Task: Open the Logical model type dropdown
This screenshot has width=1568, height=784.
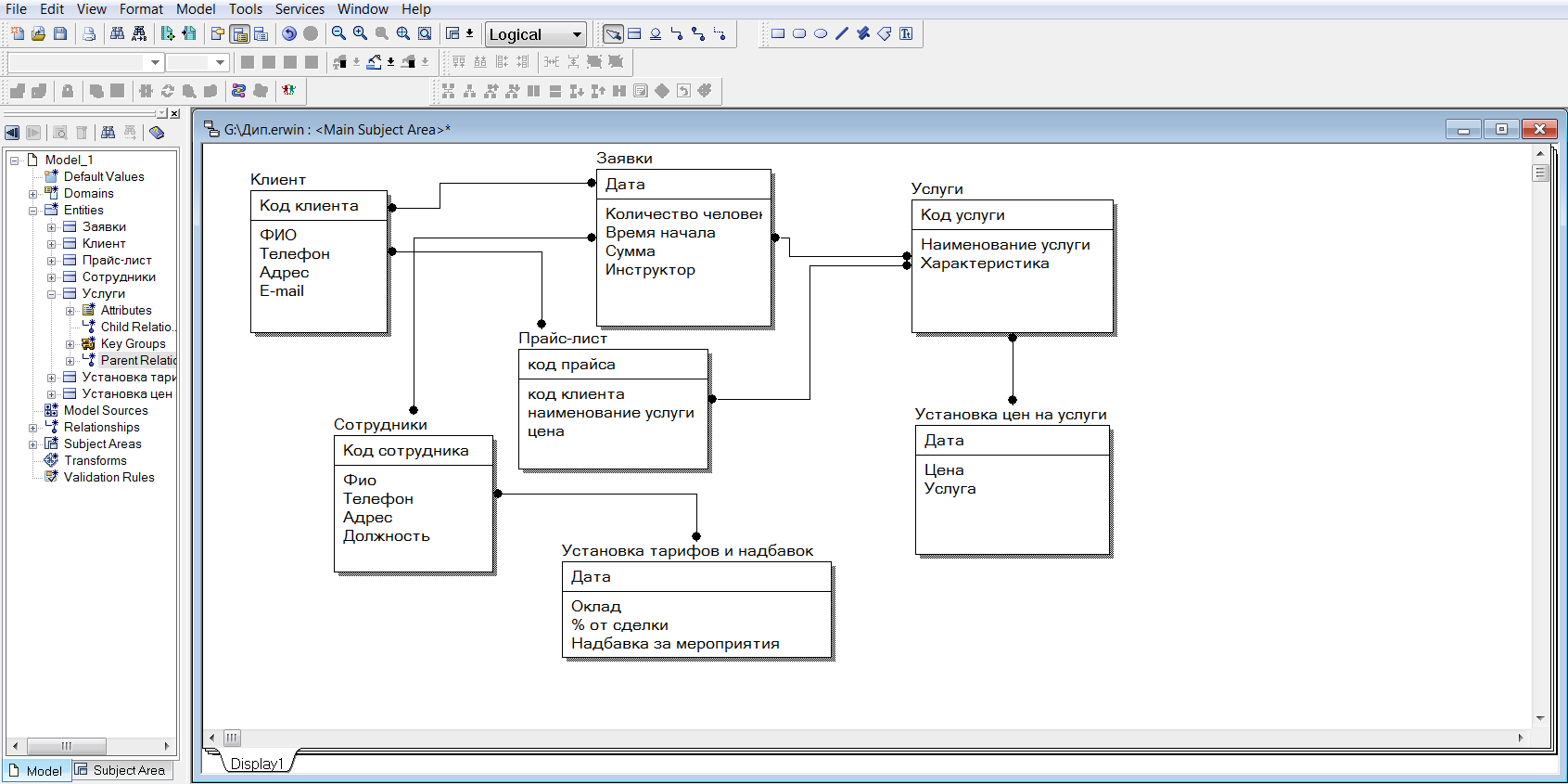Action: coord(536,35)
